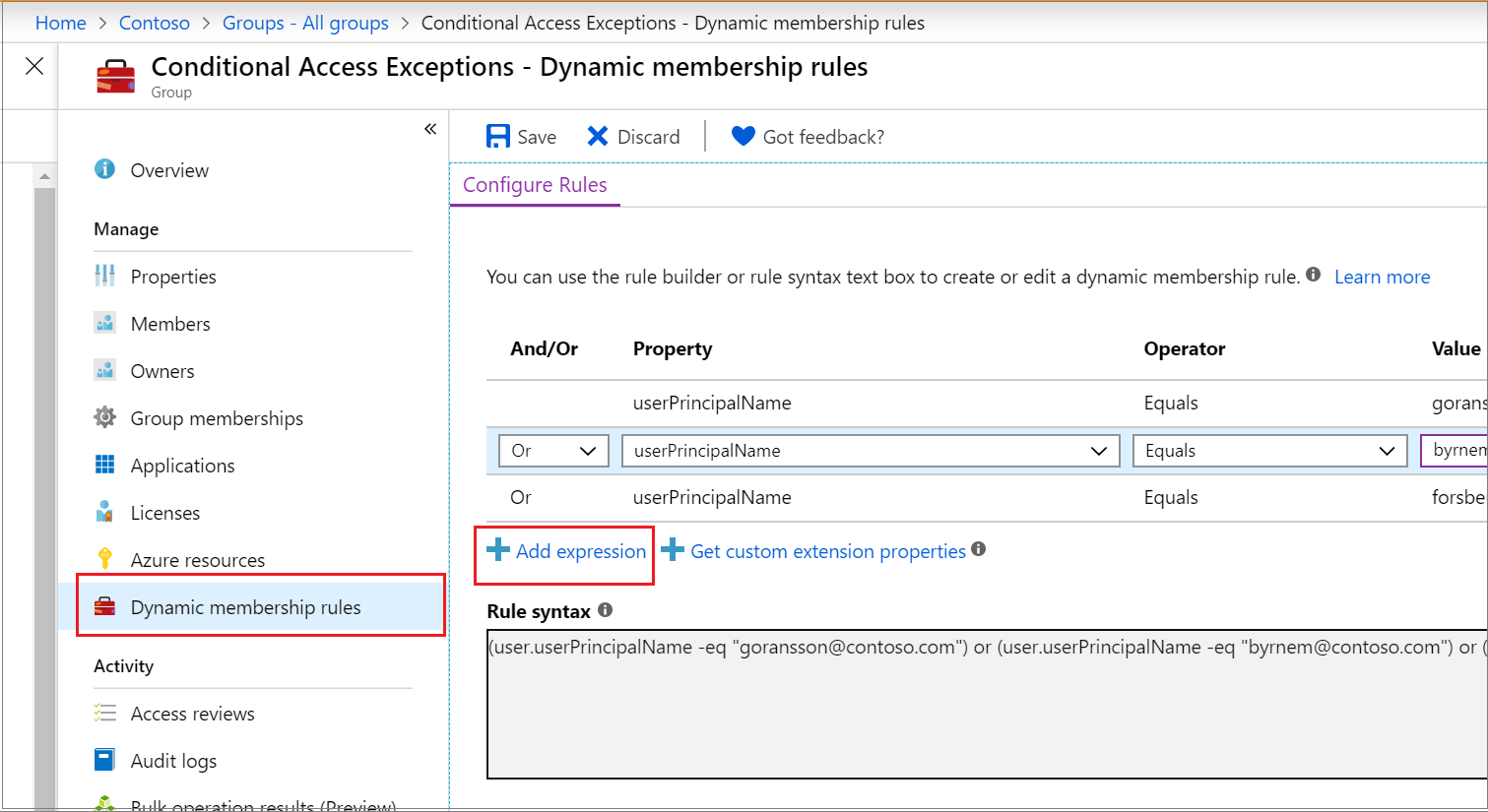Image resolution: width=1488 pixels, height=812 pixels.
Task: Open Applications via the grid icon
Action: (104, 465)
